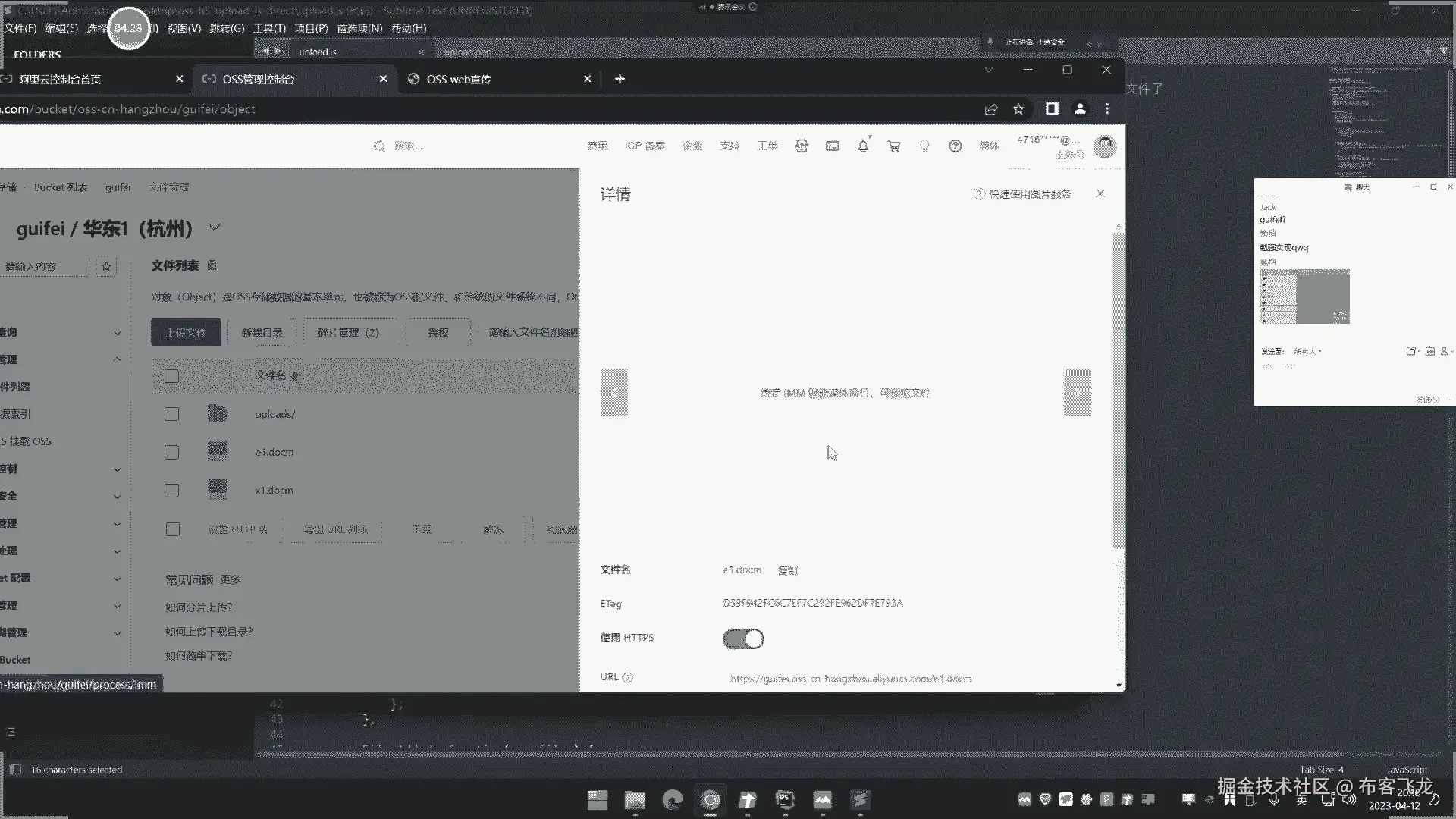Click the 复制 link next to filename

coord(787,570)
